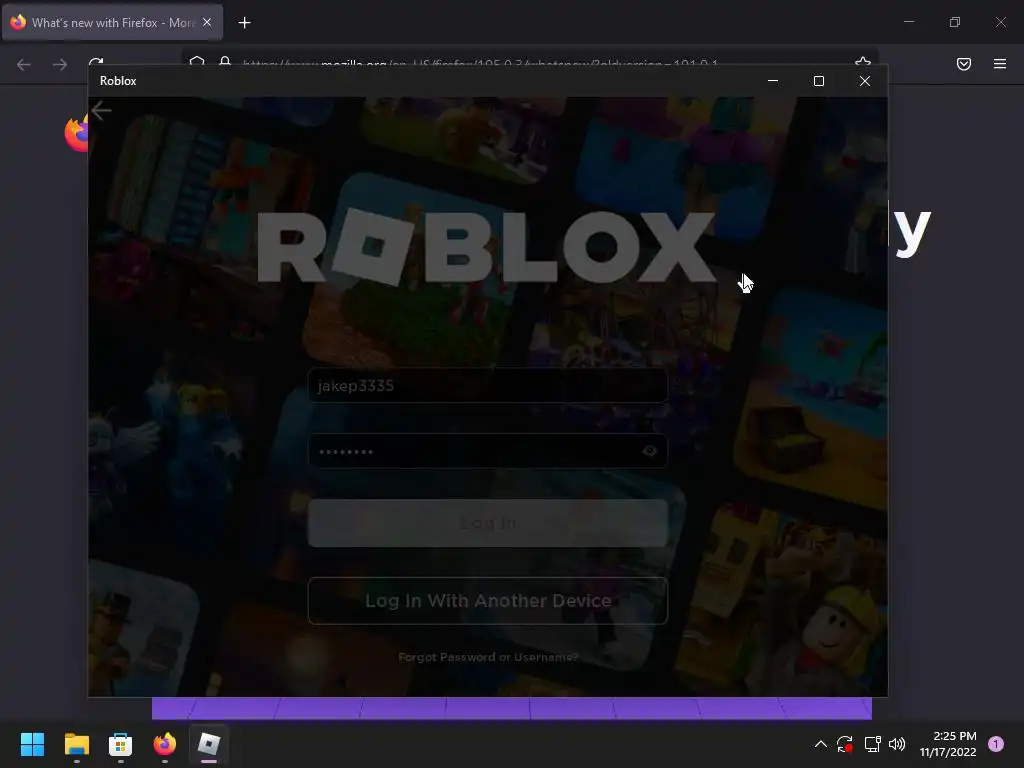Click the sync update tray icon
The height and width of the screenshot is (768, 1024).
tap(844, 744)
